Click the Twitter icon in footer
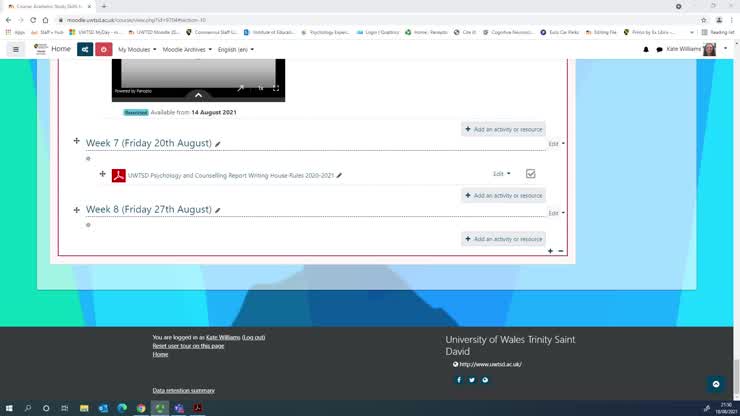Screen dimensions: 740x416 (x=472, y=380)
